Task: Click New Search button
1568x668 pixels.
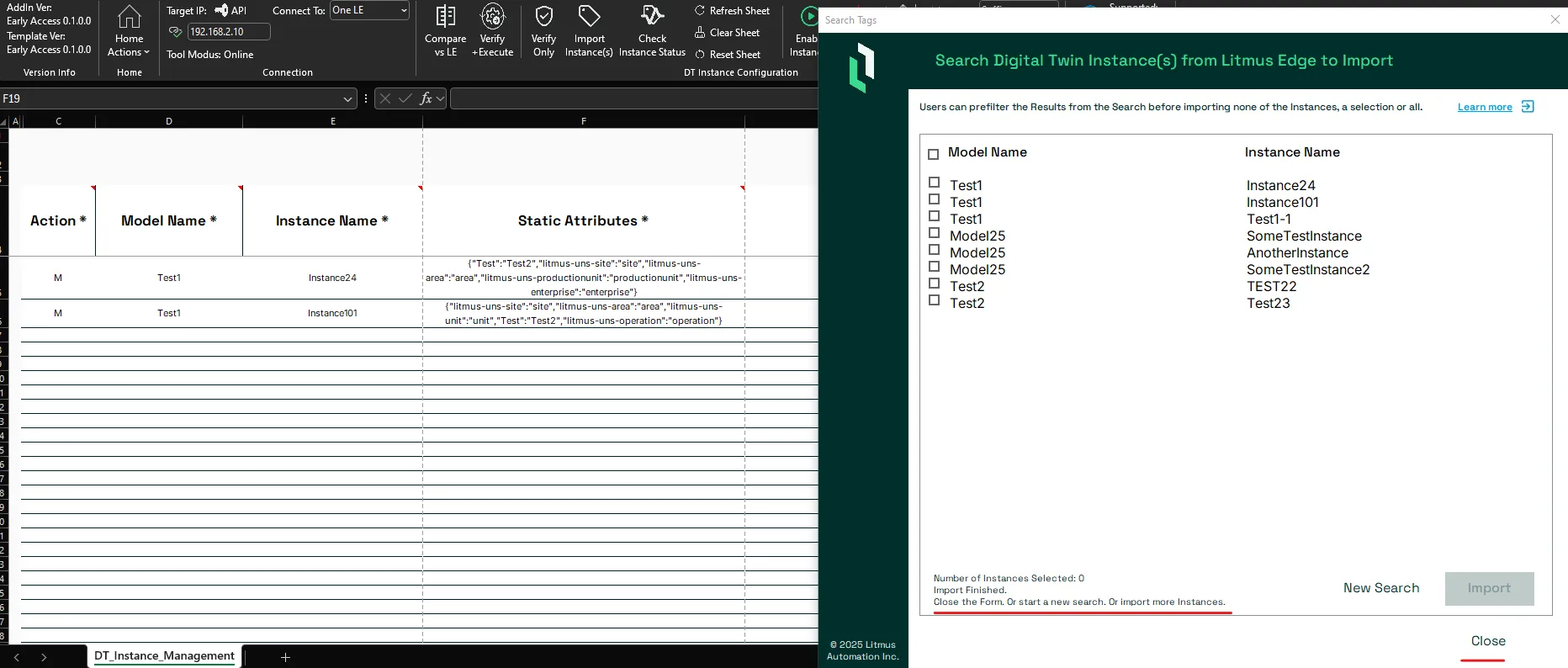Action: 1380,588
